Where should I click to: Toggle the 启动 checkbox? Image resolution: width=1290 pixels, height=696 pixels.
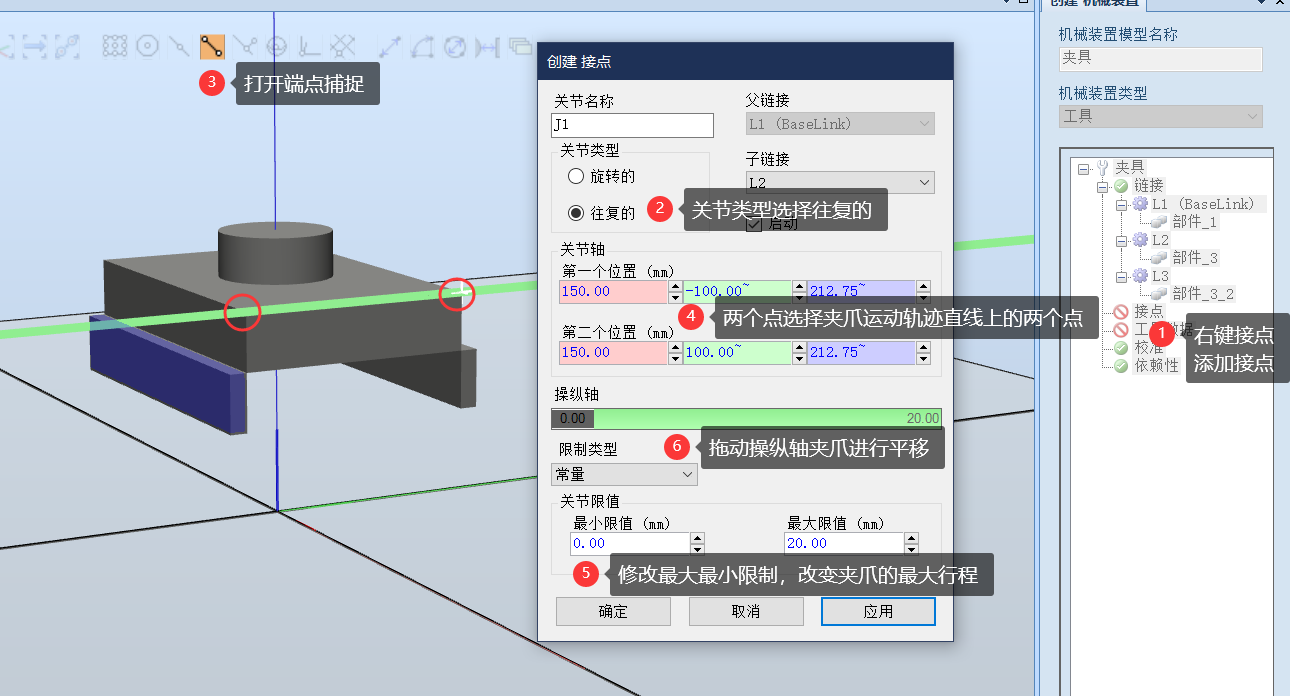(x=753, y=226)
